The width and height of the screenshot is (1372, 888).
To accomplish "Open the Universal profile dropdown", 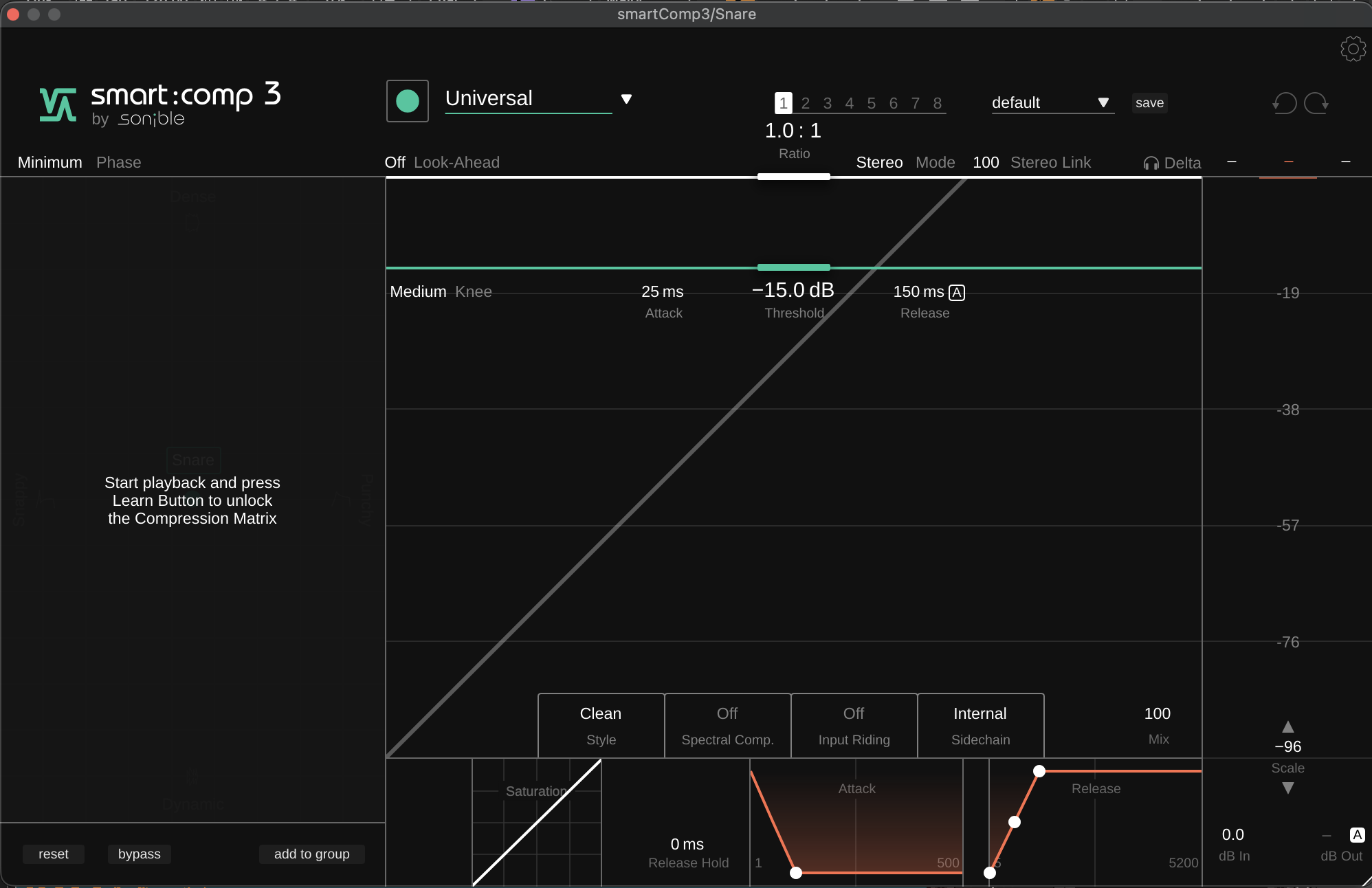I will (x=626, y=99).
